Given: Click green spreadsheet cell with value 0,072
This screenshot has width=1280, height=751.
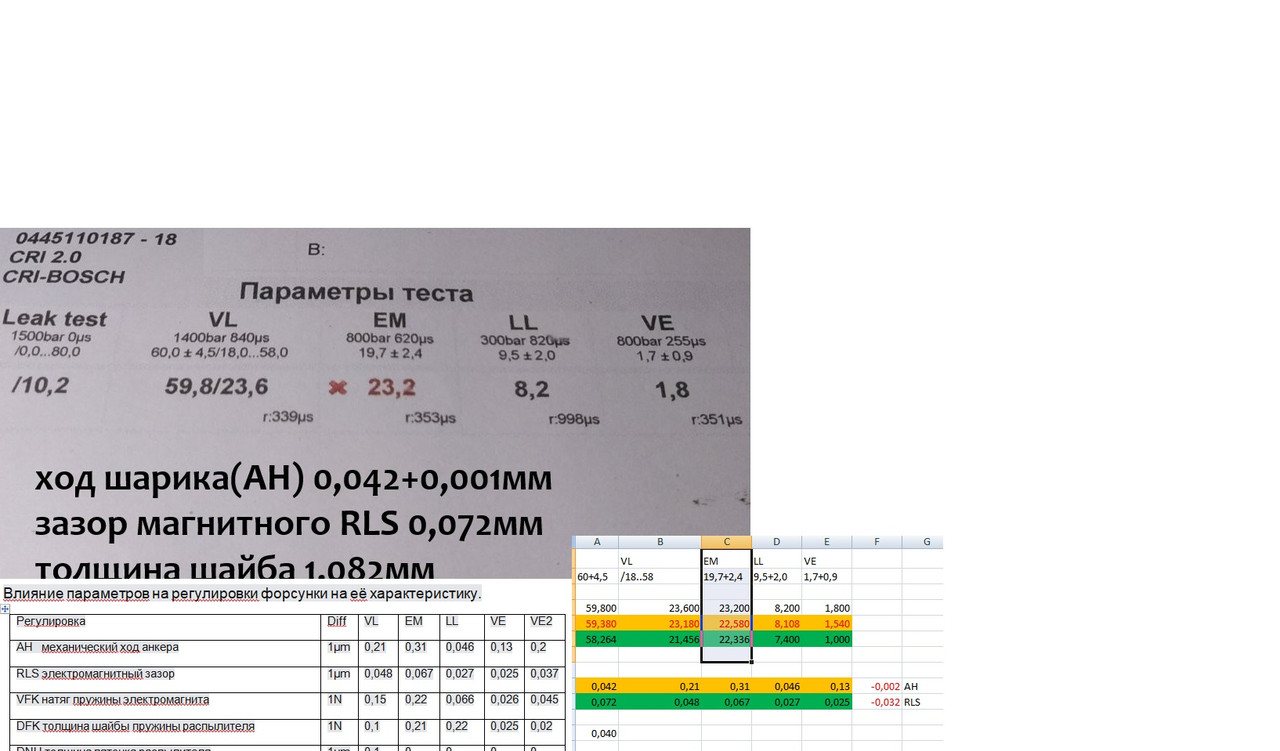Looking at the screenshot, I should (597, 702).
